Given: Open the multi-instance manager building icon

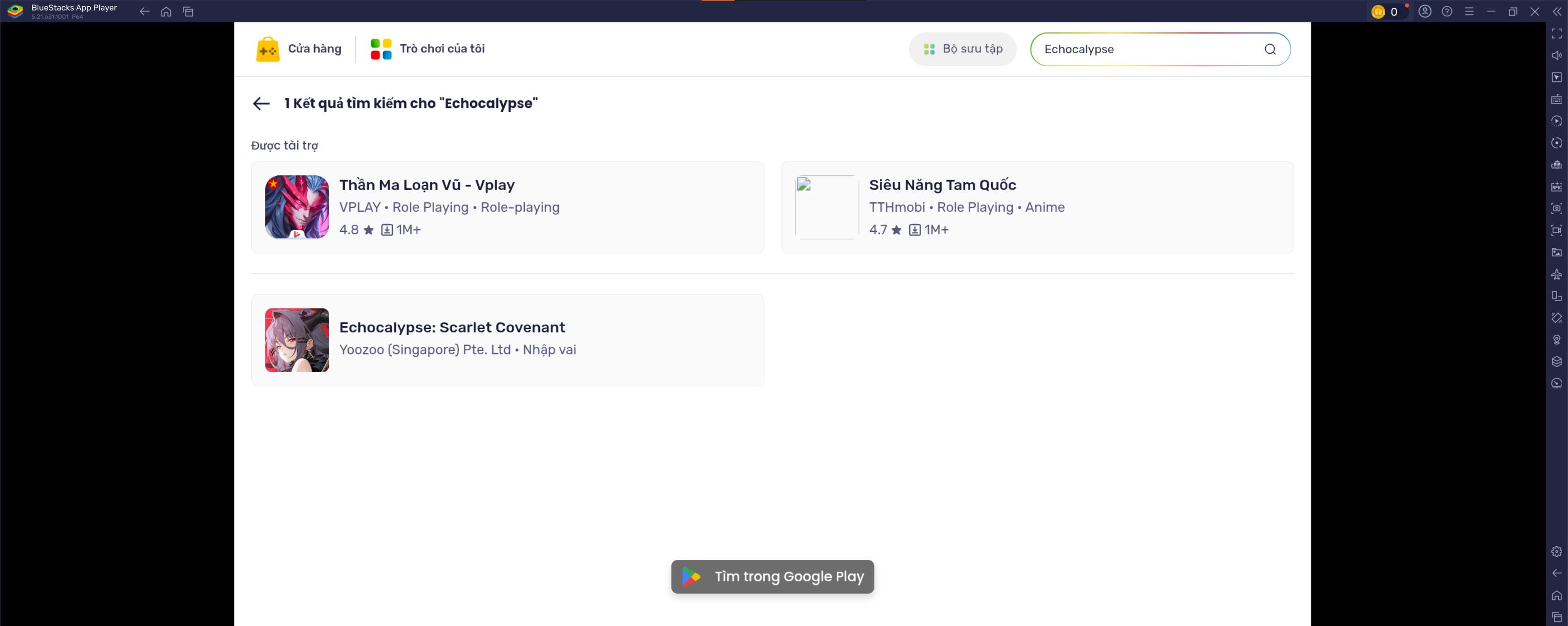Looking at the screenshot, I should pos(1557,165).
